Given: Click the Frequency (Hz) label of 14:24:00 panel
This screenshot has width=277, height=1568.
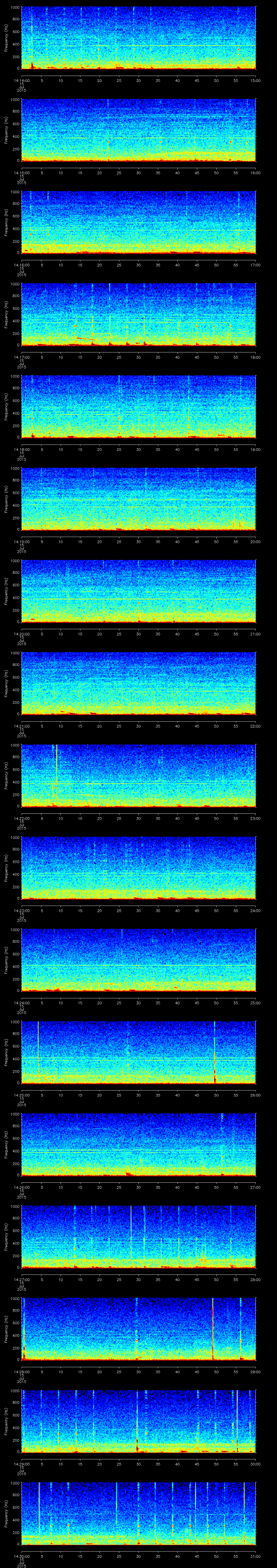Looking at the screenshot, I should [6, 960].
